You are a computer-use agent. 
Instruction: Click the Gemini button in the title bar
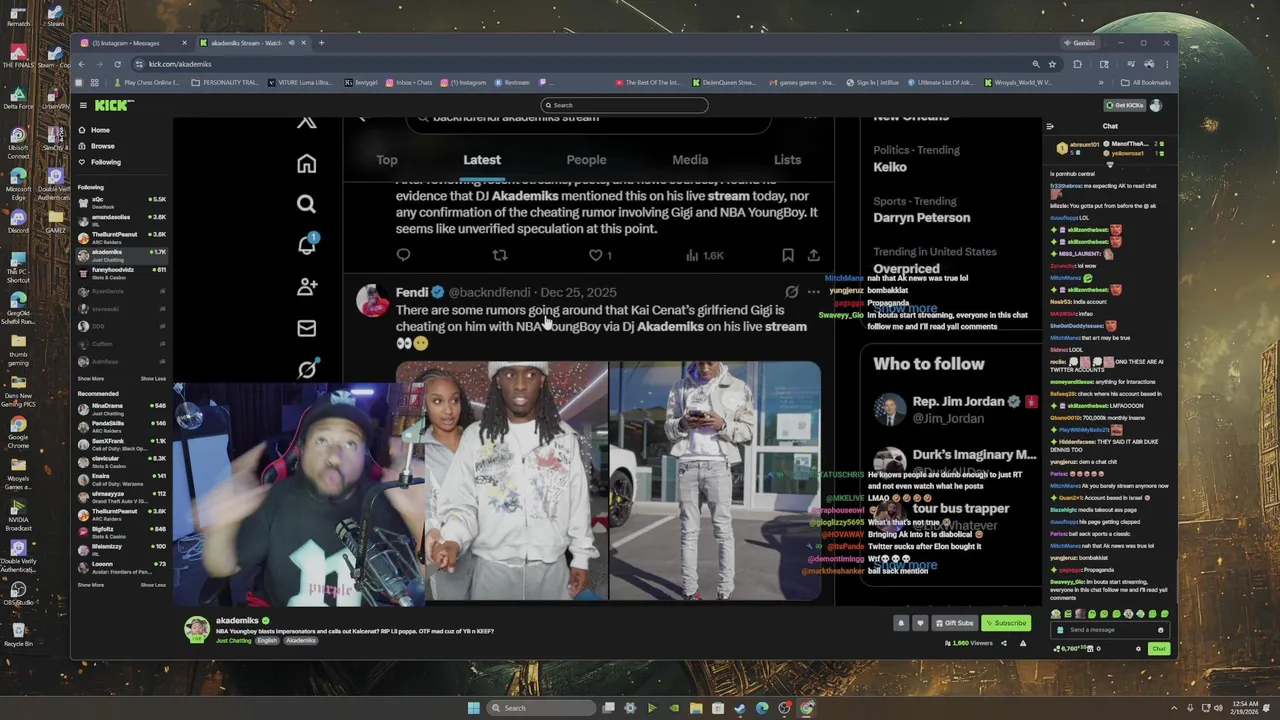click(x=1081, y=43)
